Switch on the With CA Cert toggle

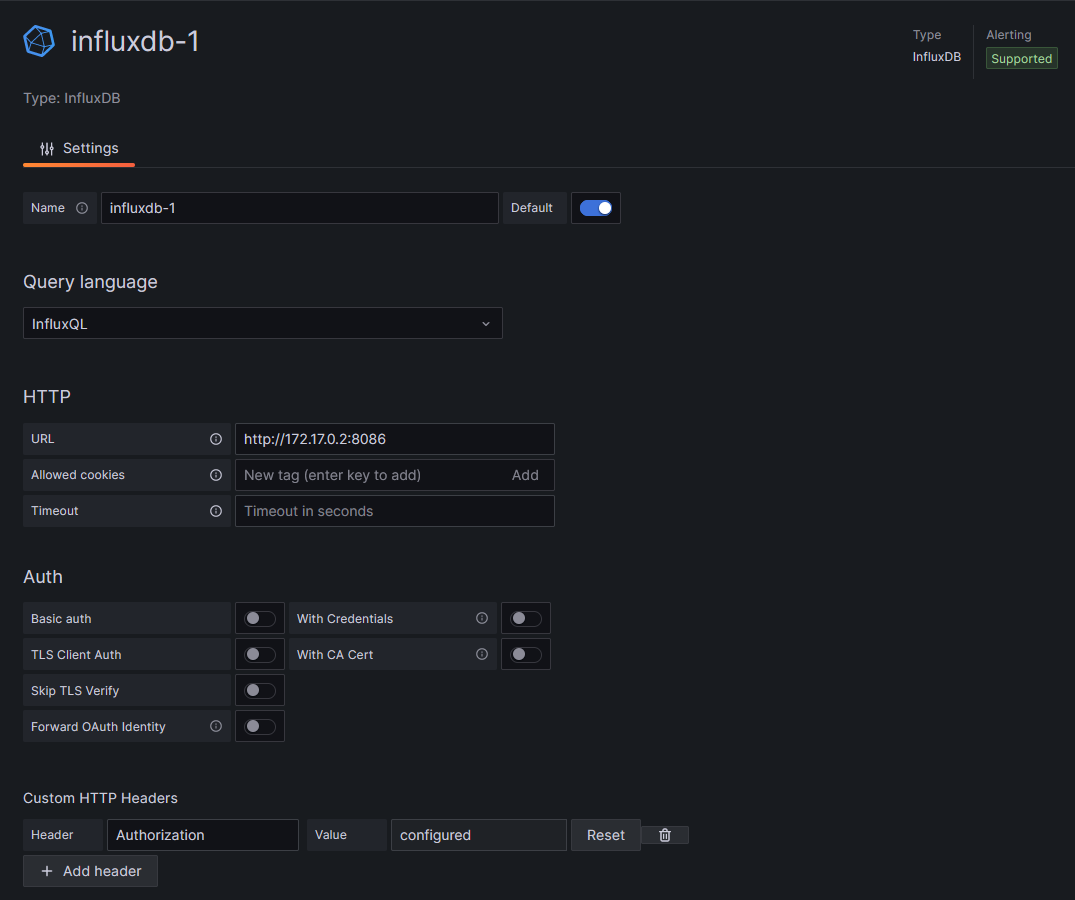tap(526, 655)
